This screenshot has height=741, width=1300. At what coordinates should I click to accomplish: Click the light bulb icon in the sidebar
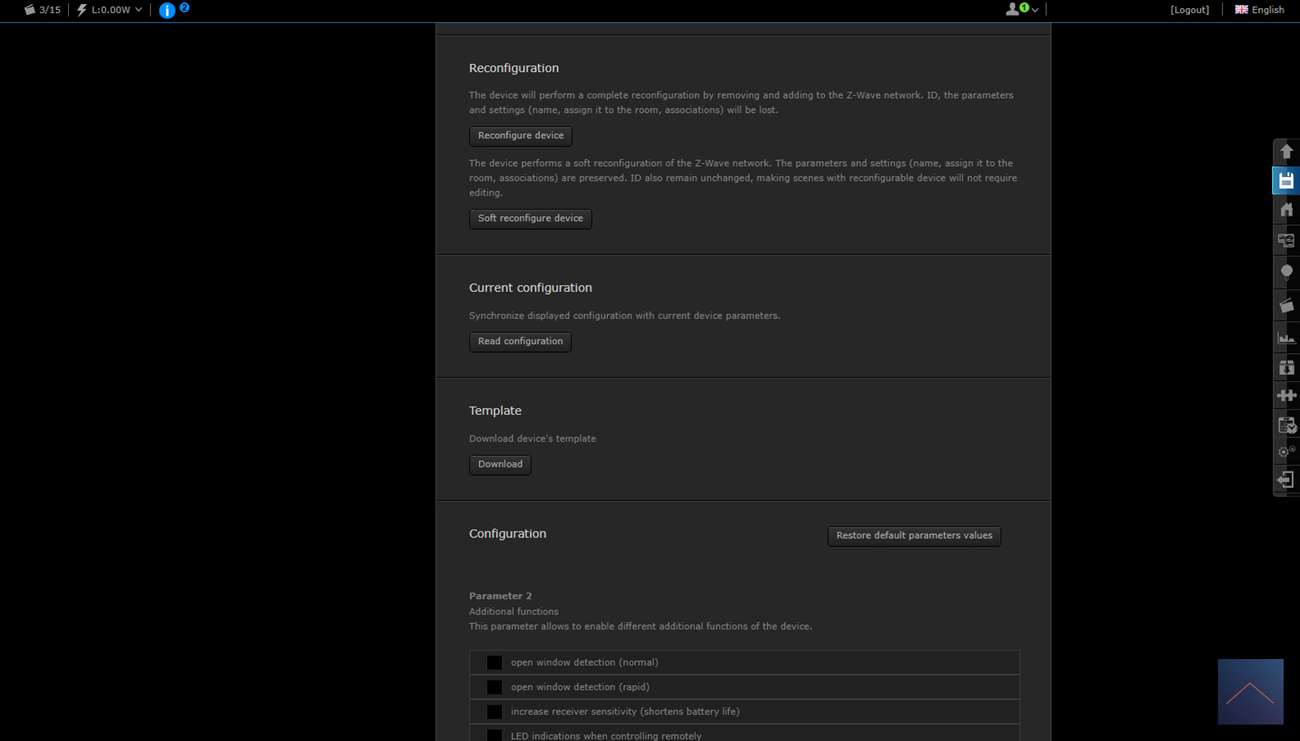pos(1286,271)
